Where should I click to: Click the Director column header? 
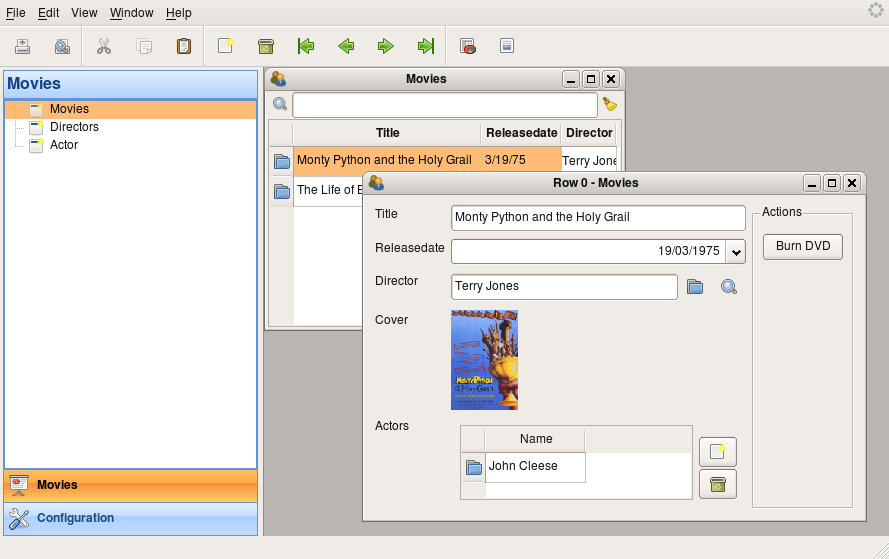tap(589, 133)
